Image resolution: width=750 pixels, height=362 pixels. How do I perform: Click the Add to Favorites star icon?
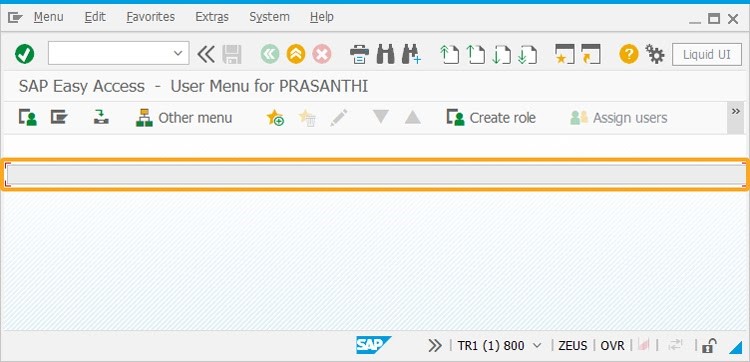276,118
